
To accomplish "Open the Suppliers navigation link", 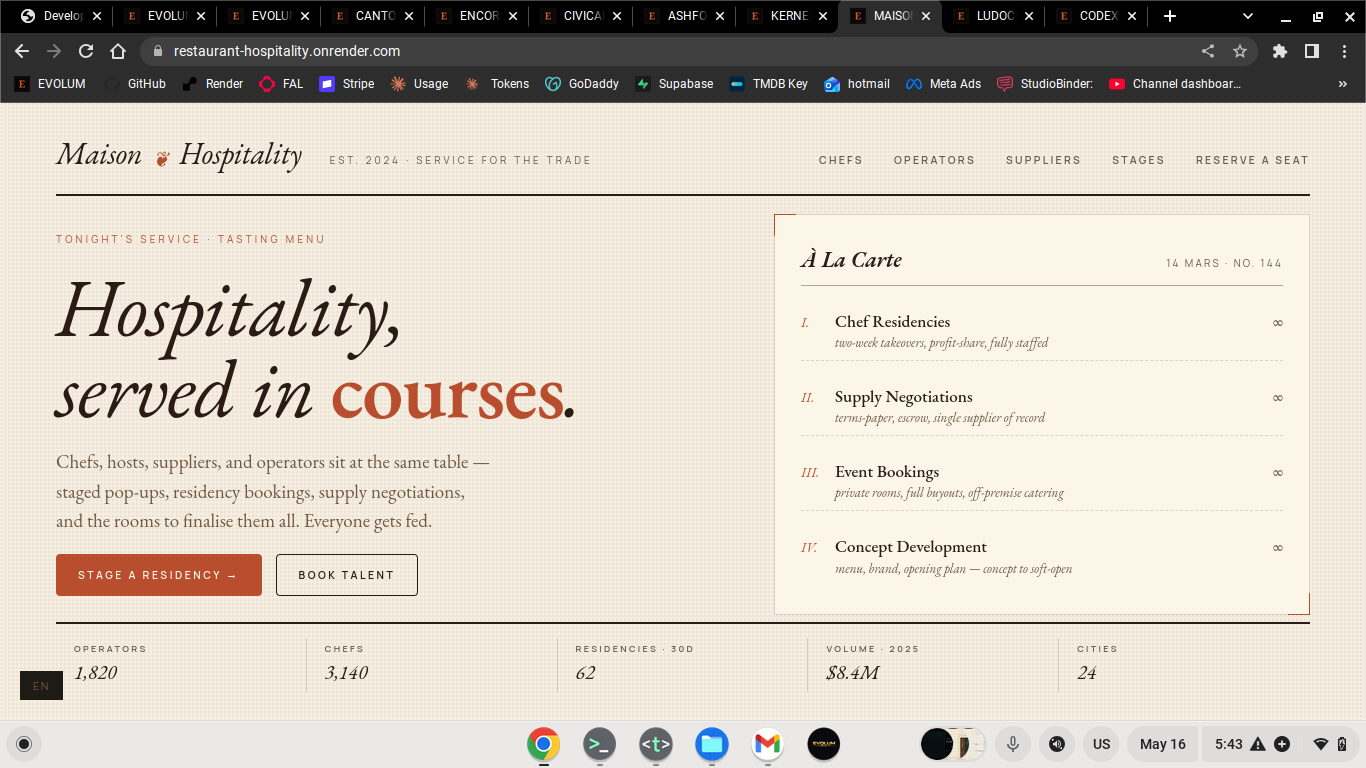I will pos(1043,160).
